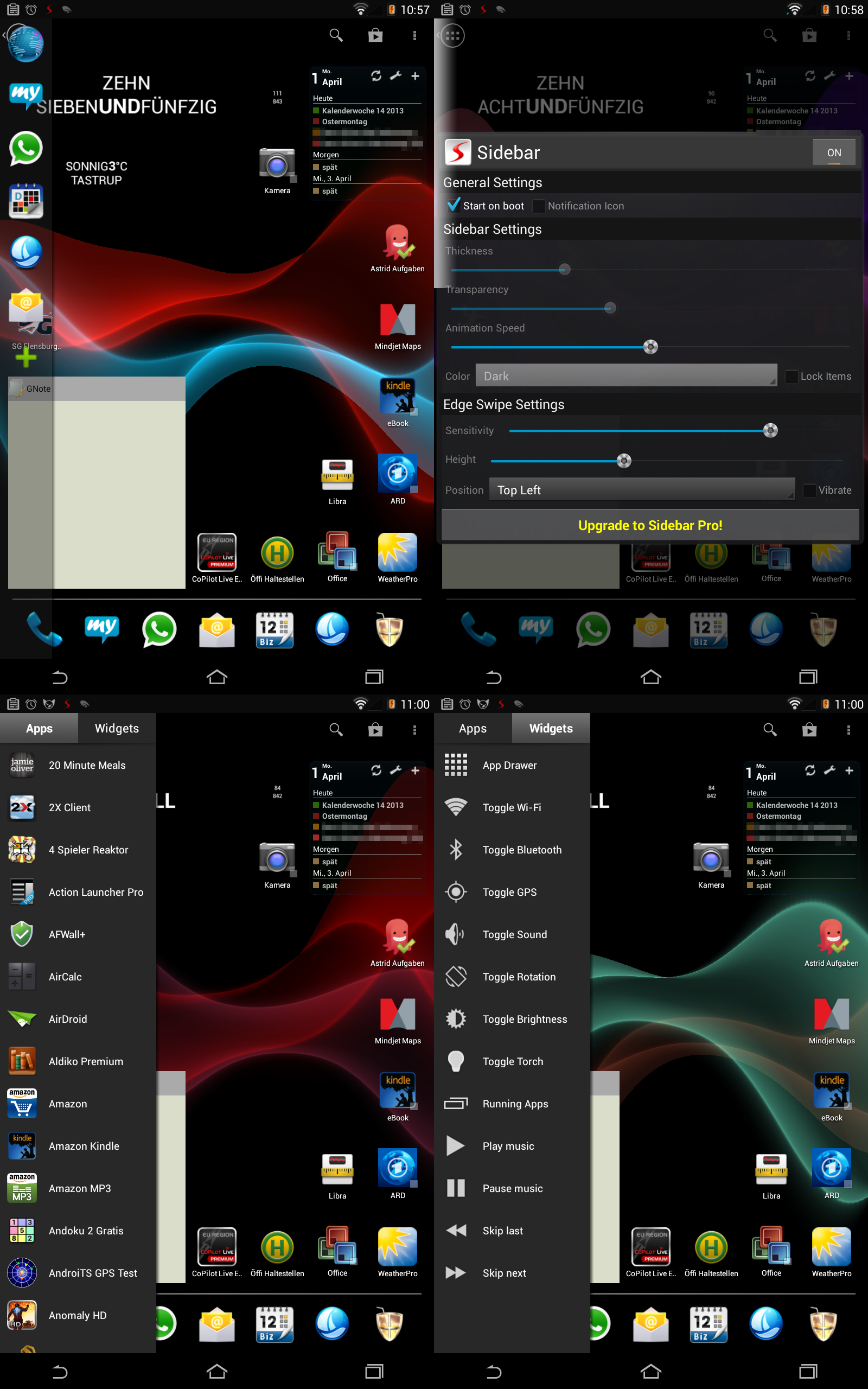Tap SONNIG 3°C TASTRUP weather text
The image size is (868, 1389).
[97, 173]
